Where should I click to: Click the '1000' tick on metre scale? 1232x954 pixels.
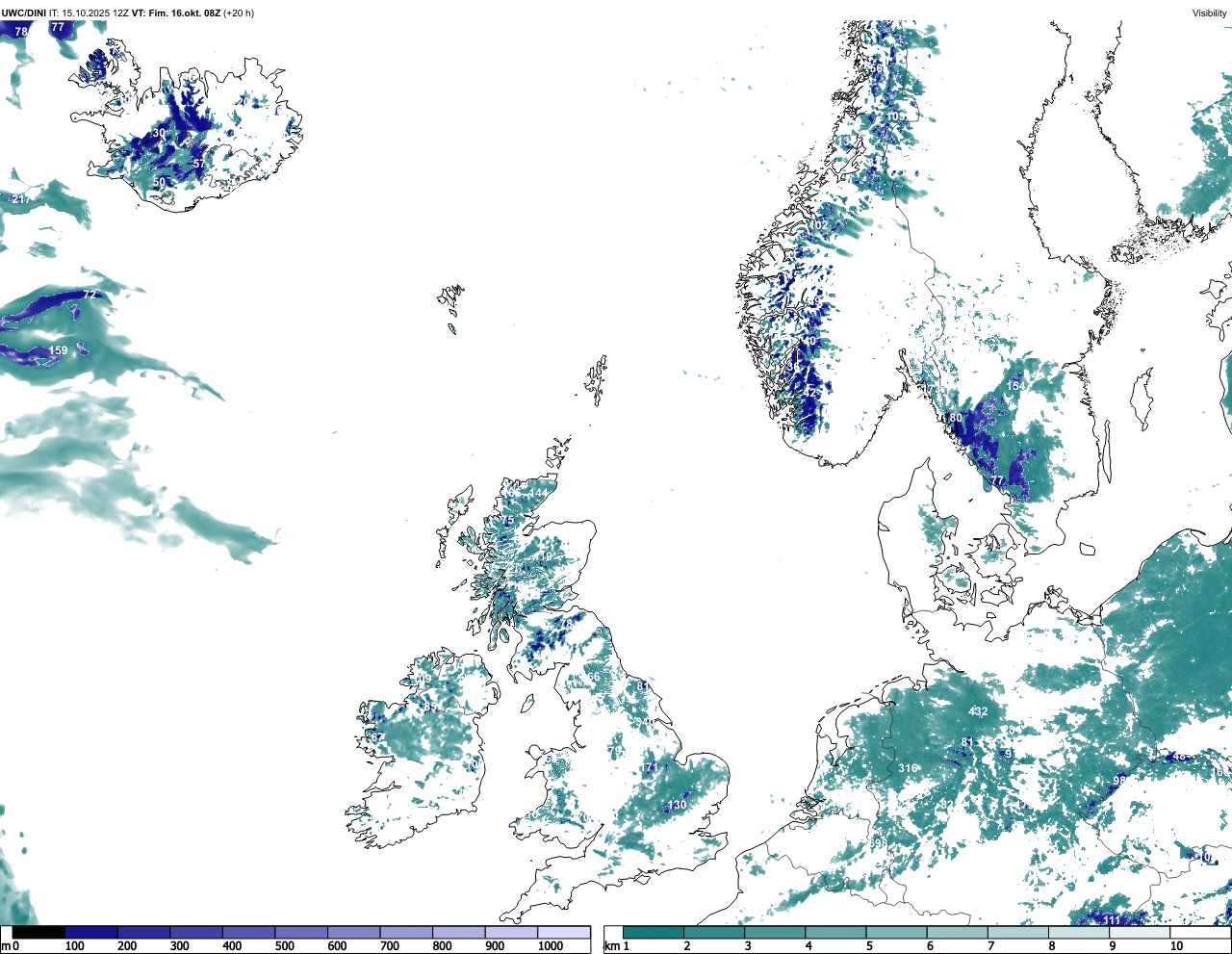tap(551, 946)
